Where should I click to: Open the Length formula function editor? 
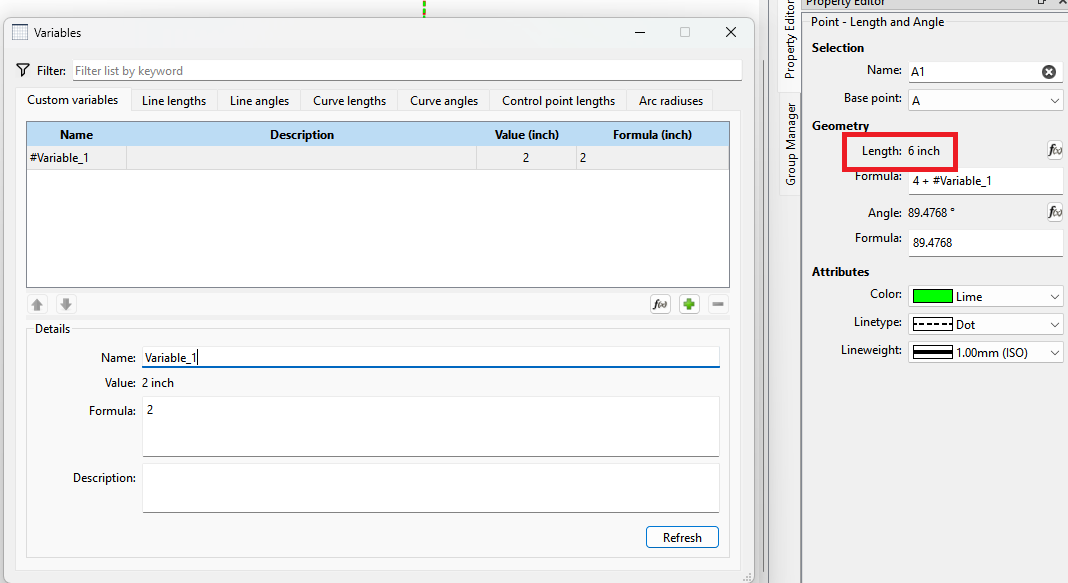coord(1054,149)
